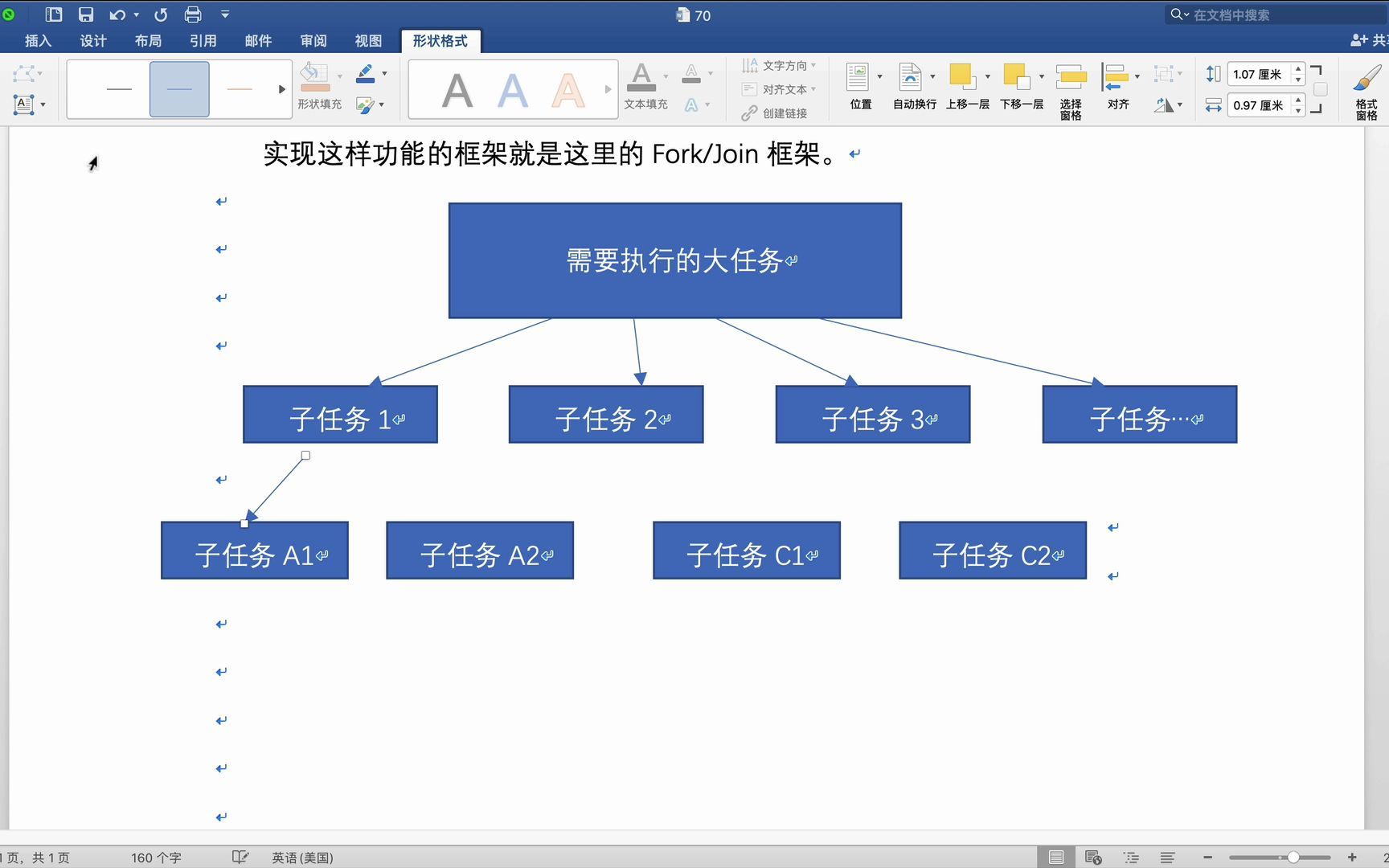Click the Wrap Text (自动换行) icon

911,77
